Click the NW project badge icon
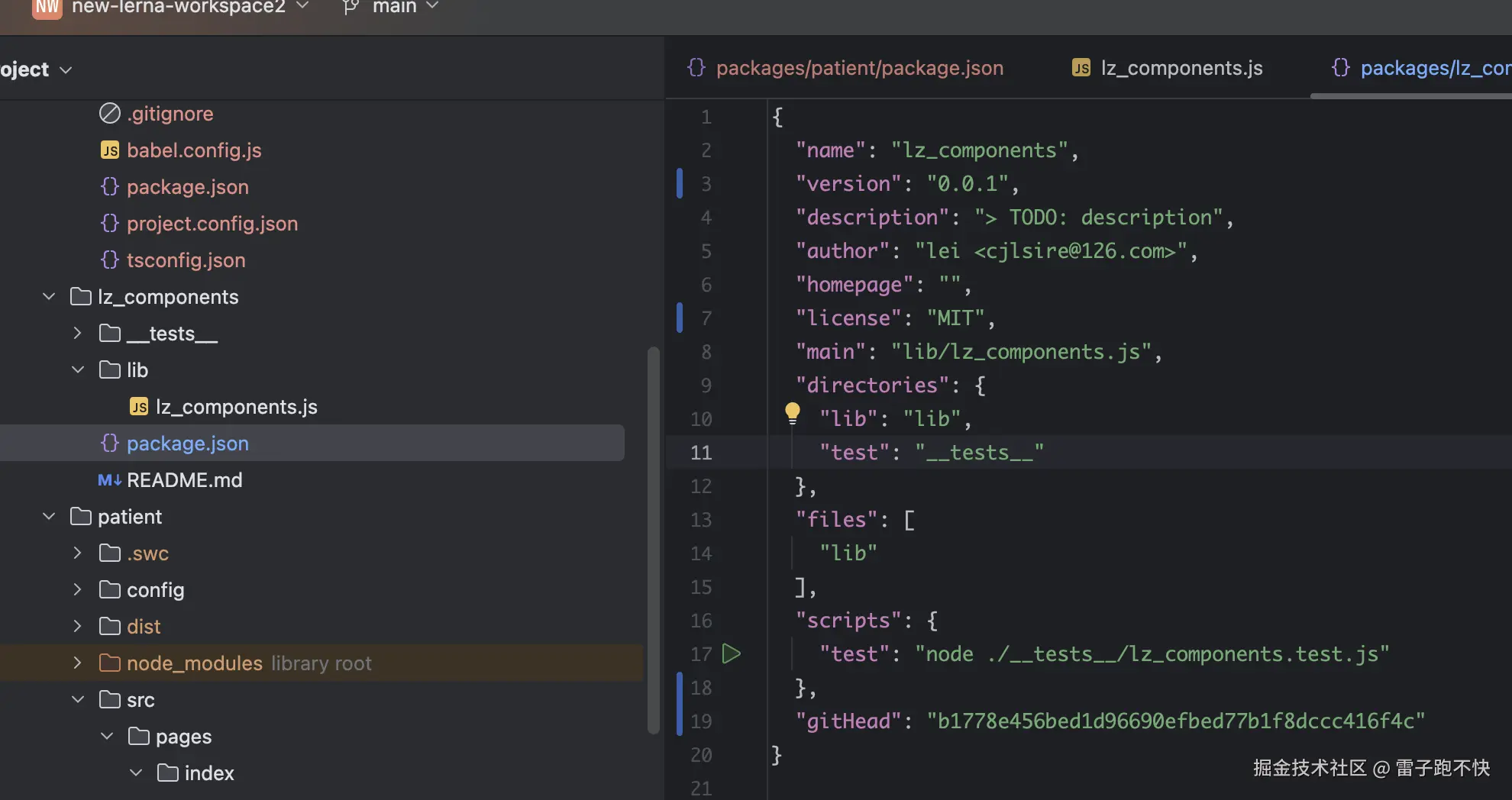1512x800 pixels. [47, 8]
